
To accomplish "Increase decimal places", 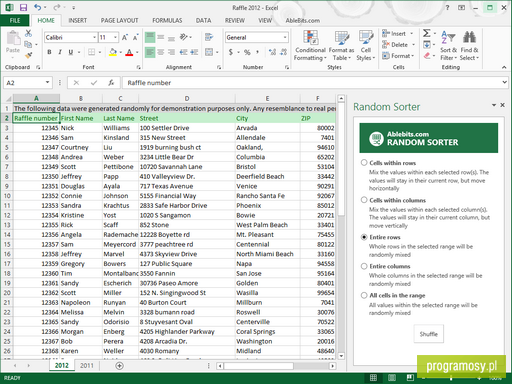I will point(272,52).
